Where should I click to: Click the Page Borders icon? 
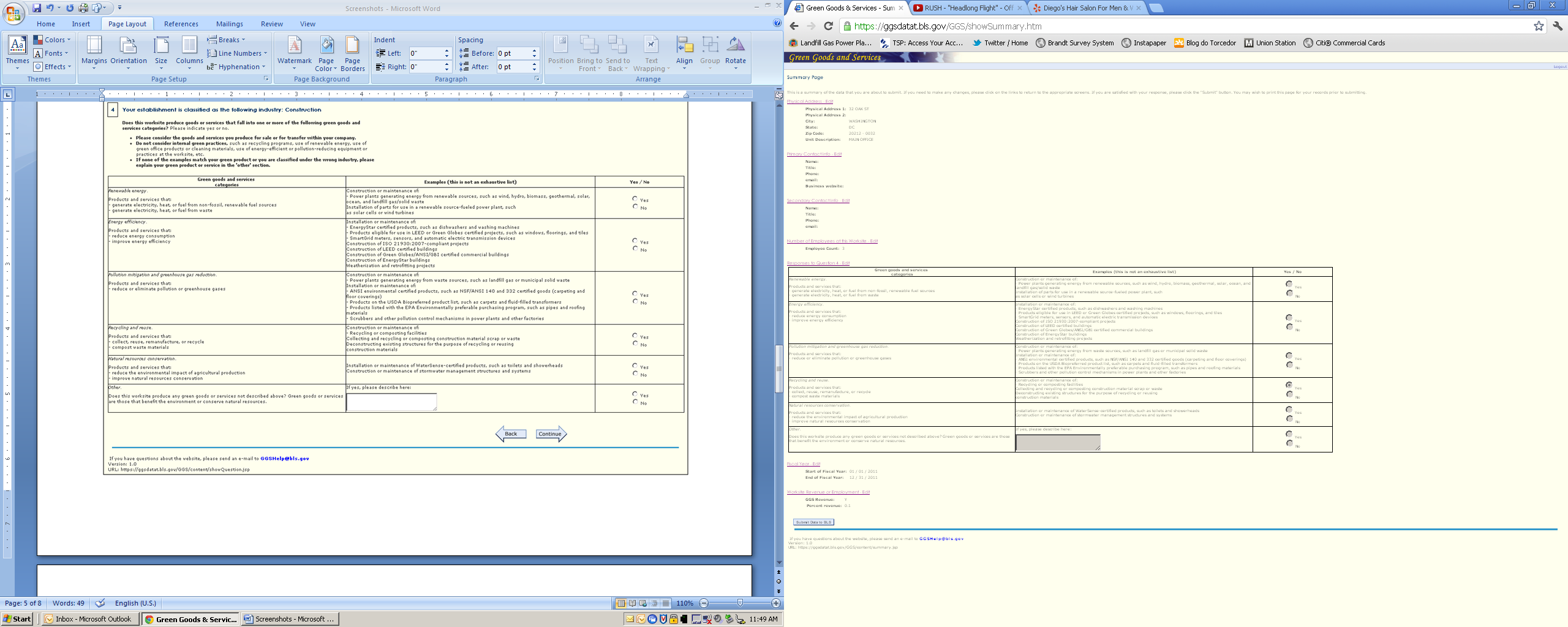352,52
